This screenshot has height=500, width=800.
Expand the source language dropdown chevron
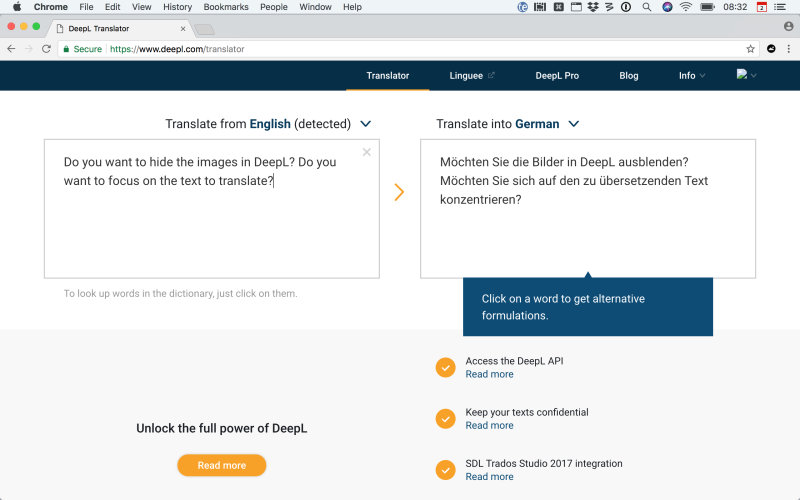click(365, 124)
